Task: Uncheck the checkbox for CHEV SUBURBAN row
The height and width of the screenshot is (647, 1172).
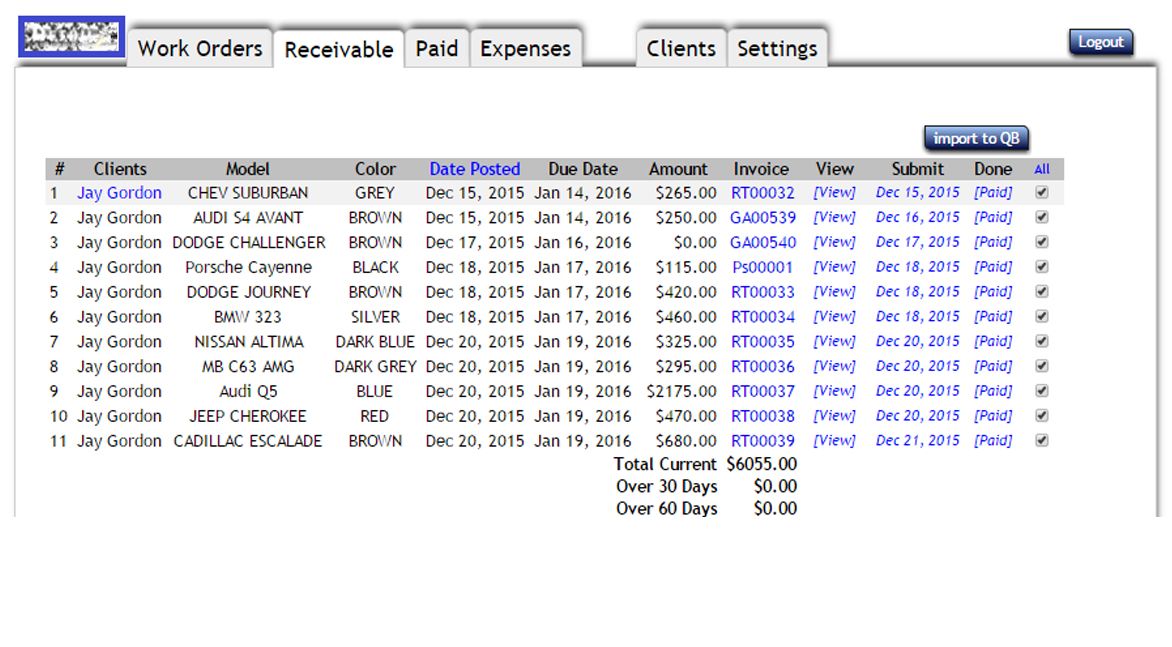Action: click(x=1041, y=192)
